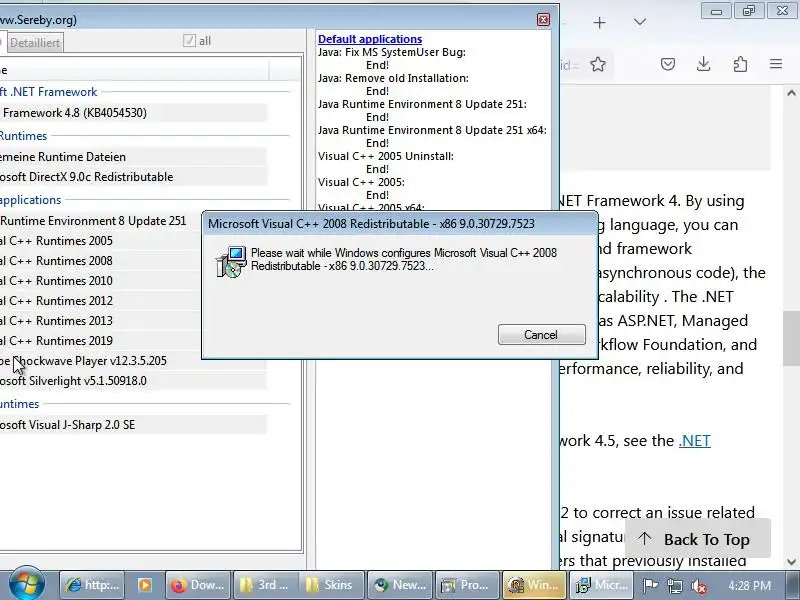The image size is (800, 600).
Task: Bookmark this page with the star icon
Action: 598,64
